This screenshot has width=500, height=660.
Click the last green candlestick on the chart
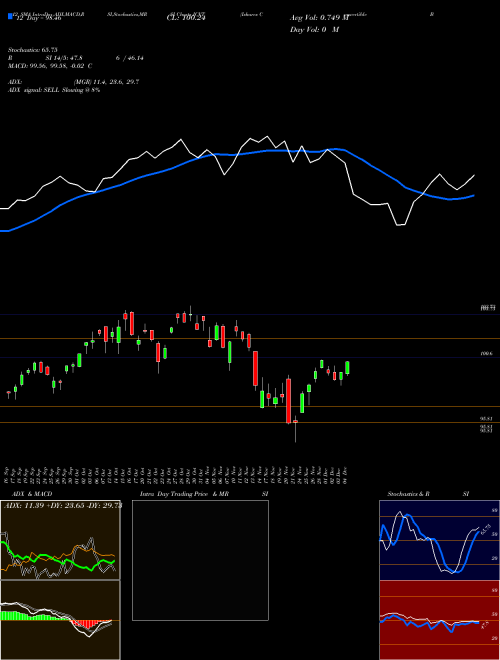[x=347, y=368]
